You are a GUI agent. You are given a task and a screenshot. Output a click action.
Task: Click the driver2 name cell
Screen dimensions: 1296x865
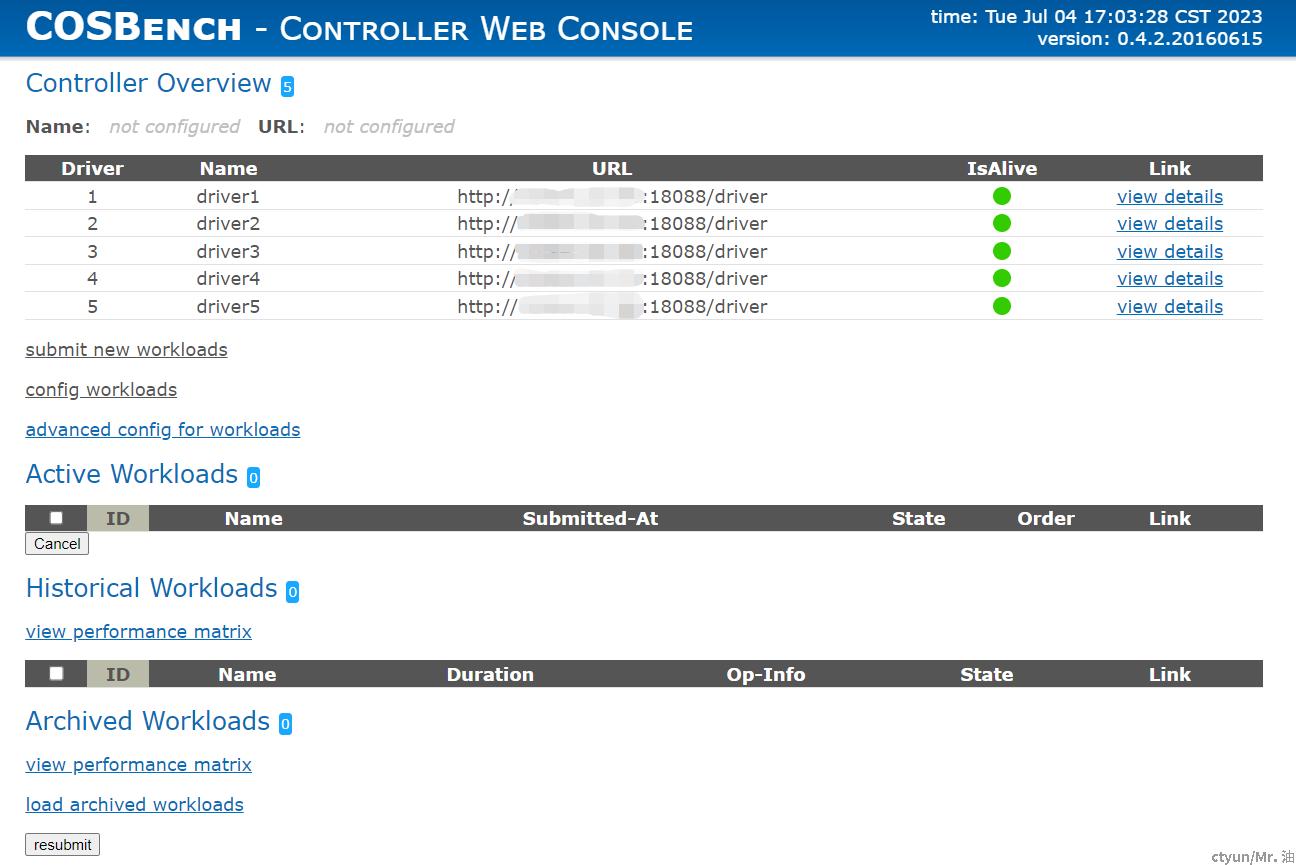228,223
